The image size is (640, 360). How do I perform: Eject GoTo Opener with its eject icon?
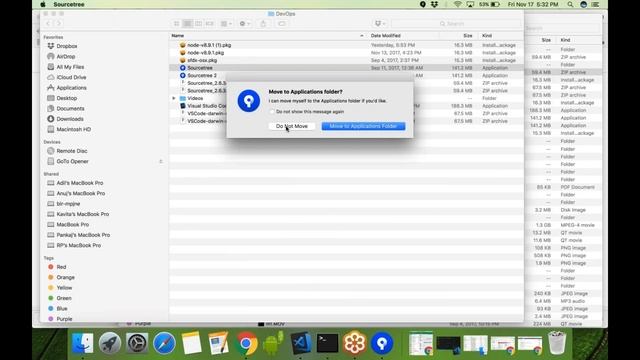161,162
